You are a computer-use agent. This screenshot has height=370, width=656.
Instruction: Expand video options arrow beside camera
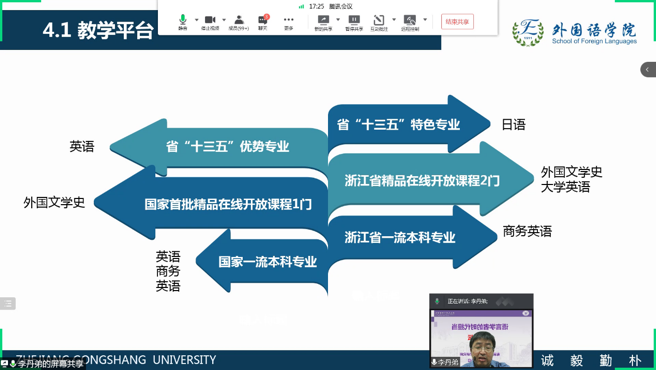pyautogui.click(x=224, y=20)
